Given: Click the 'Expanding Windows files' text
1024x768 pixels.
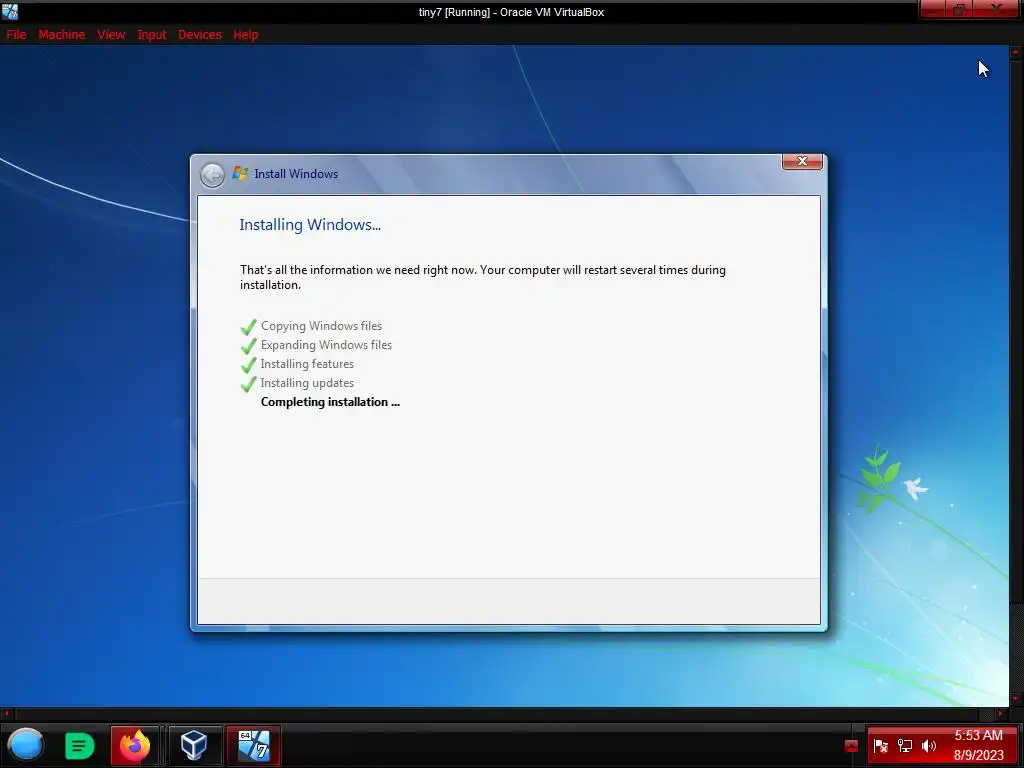Looking at the screenshot, I should [x=327, y=345].
